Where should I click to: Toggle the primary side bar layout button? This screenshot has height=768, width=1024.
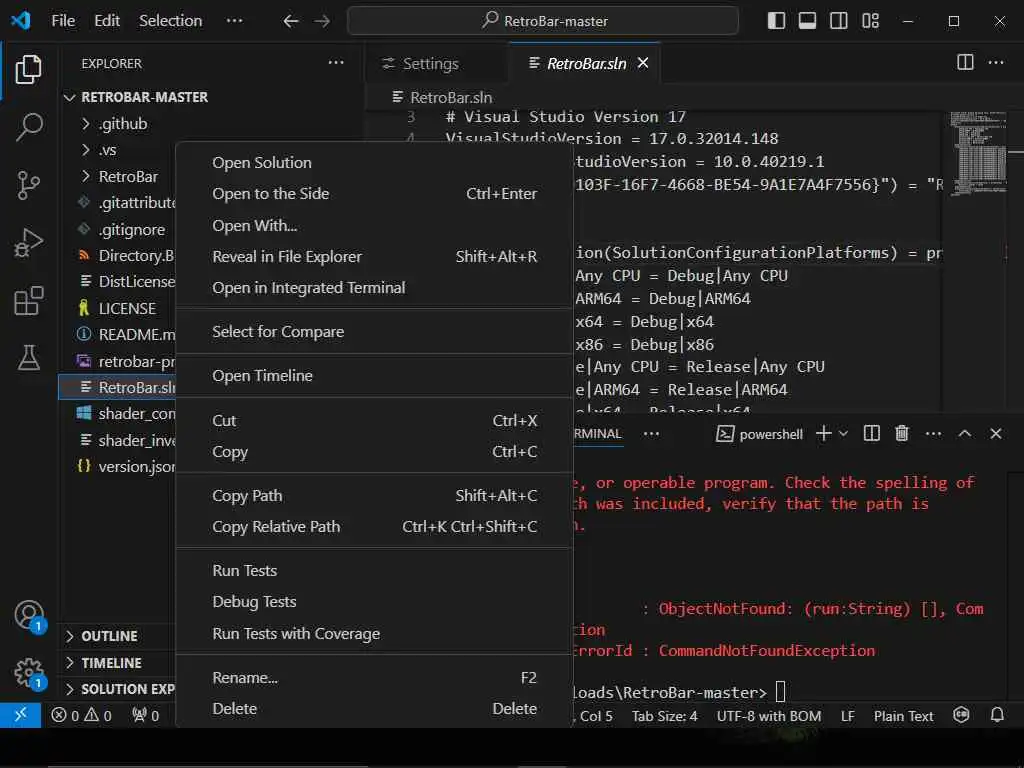coord(777,21)
